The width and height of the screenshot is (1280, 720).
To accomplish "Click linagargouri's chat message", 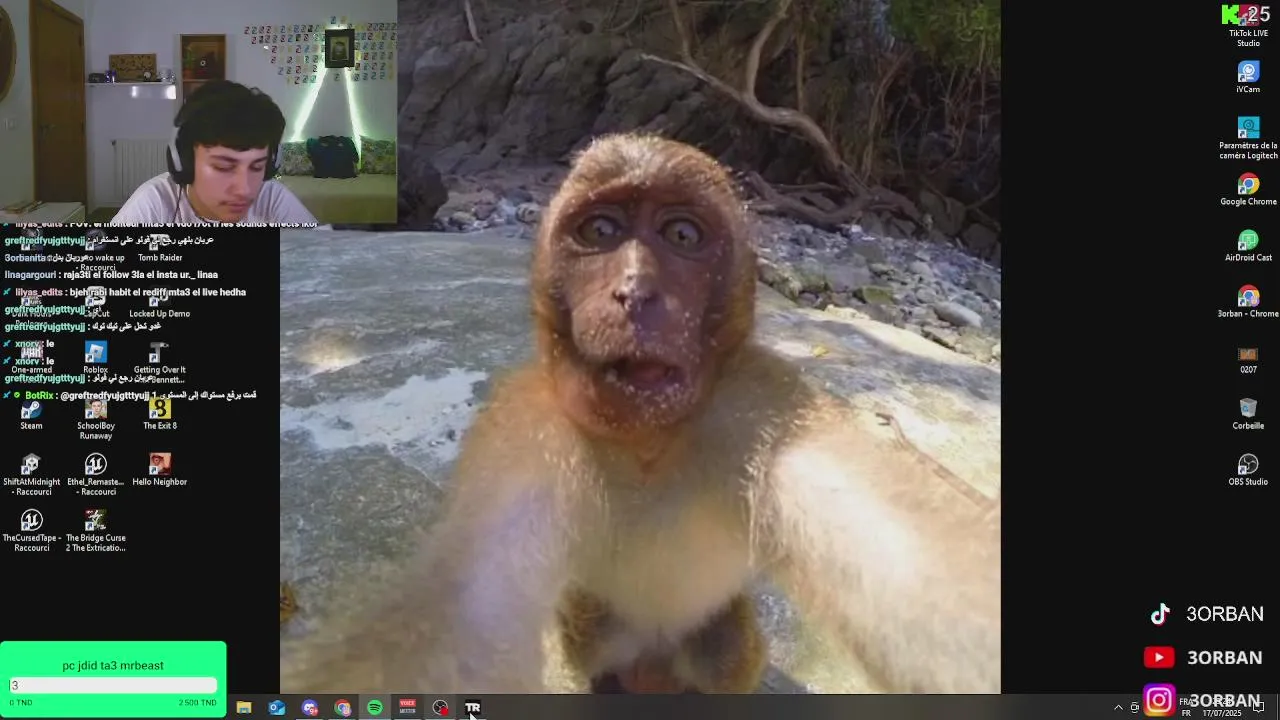I will [111, 275].
